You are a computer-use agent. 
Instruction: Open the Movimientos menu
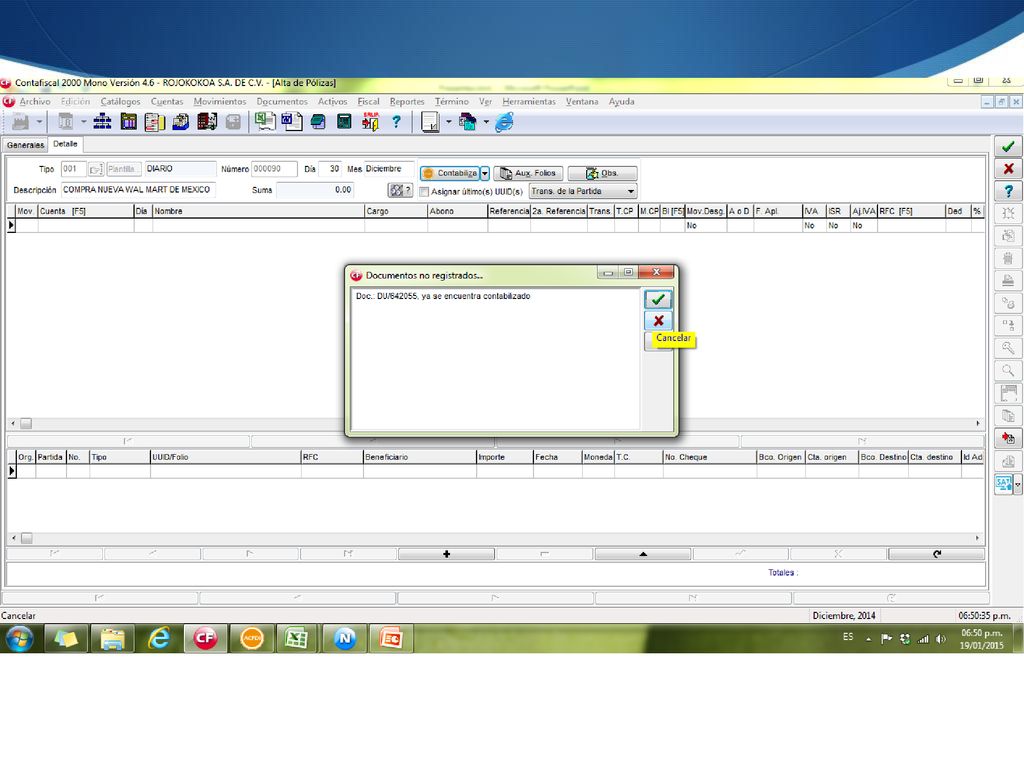(219, 102)
